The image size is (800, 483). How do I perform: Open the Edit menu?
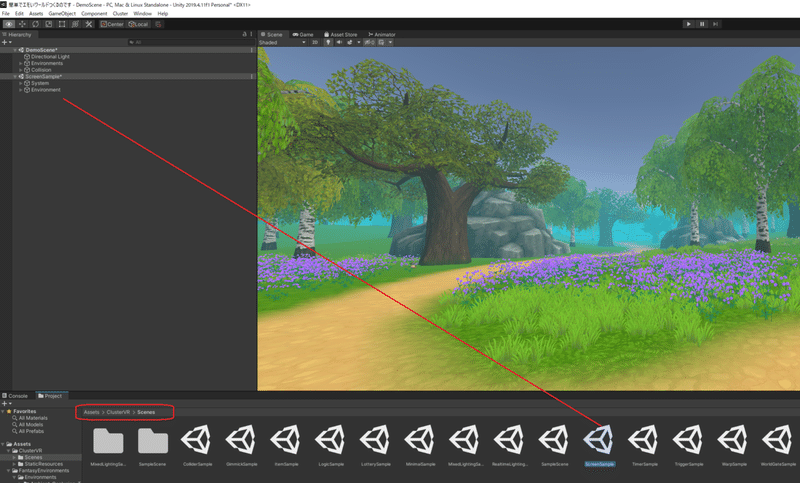19,14
